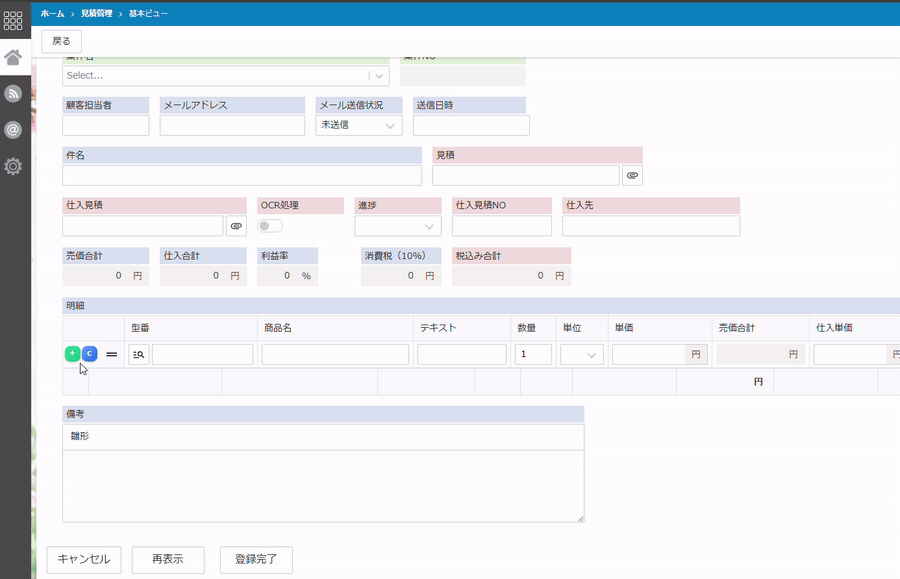The height and width of the screenshot is (579, 900).
Task: Focus the 送信日時 input field
Action: pyautogui.click(x=471, y=125)
